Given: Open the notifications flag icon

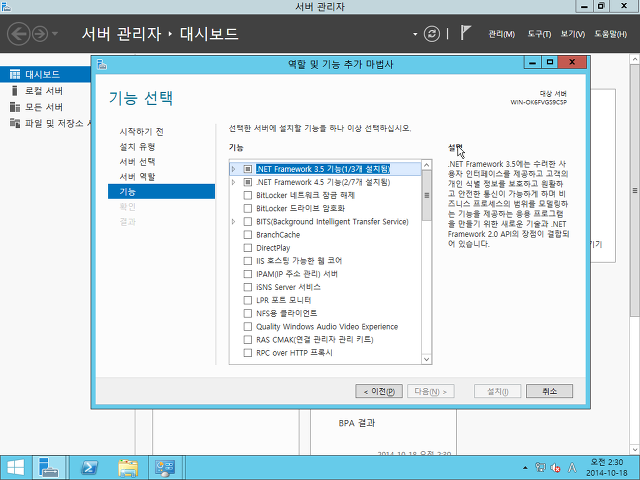Looking at the screenshot, I should (x=465, y=33).
